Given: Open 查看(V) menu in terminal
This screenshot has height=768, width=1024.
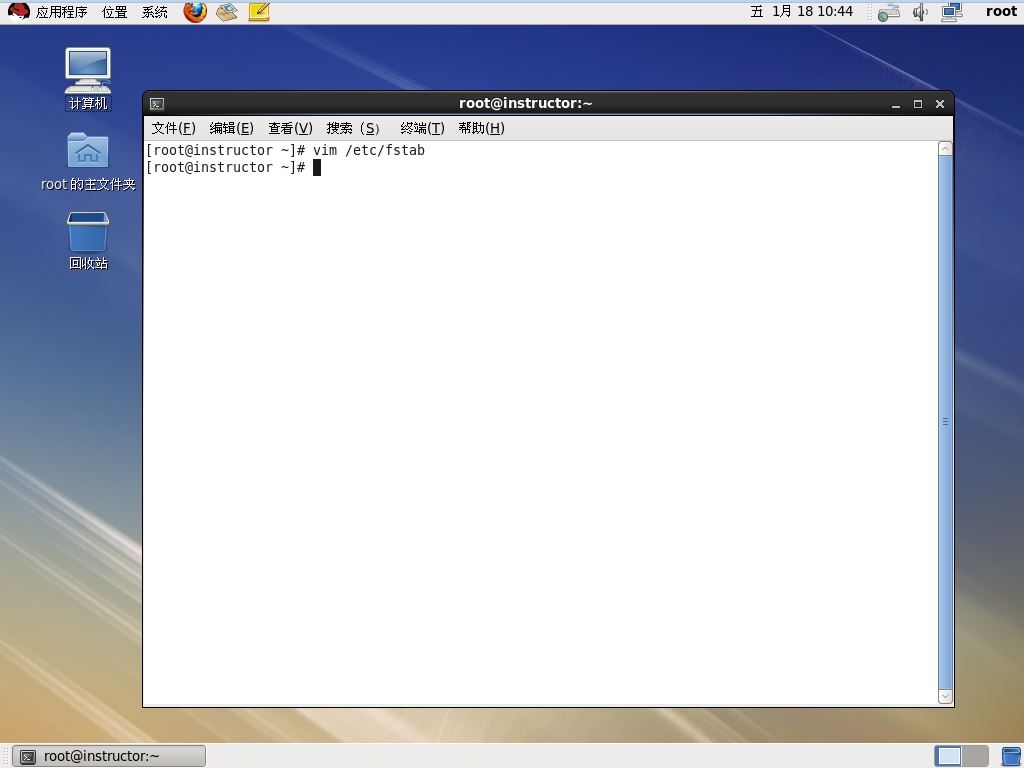Looking at the screenshot, I should point(291,128).
